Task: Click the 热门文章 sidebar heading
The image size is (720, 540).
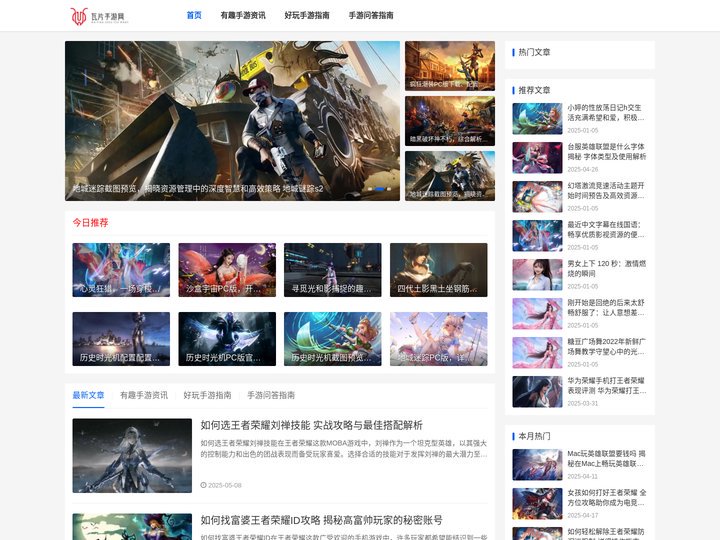Action: pos(534,52)
